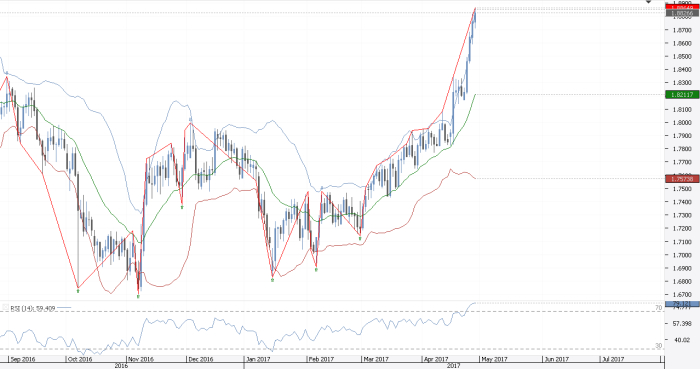
Task: Click the green fractal arrow under the October 2016 low
Action: point(78,291)
